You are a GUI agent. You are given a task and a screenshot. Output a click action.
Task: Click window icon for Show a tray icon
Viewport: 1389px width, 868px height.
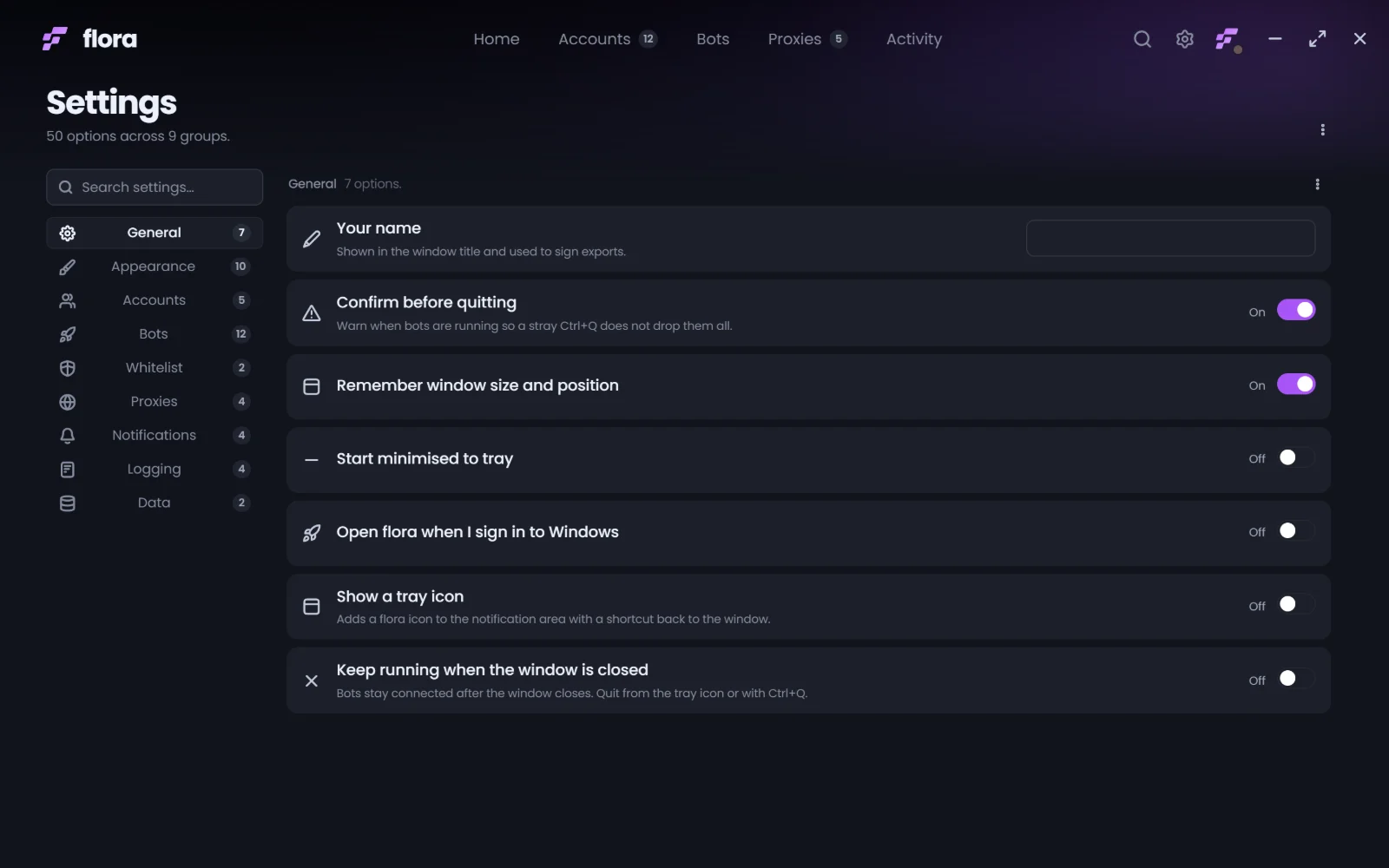tap(312, 607)
